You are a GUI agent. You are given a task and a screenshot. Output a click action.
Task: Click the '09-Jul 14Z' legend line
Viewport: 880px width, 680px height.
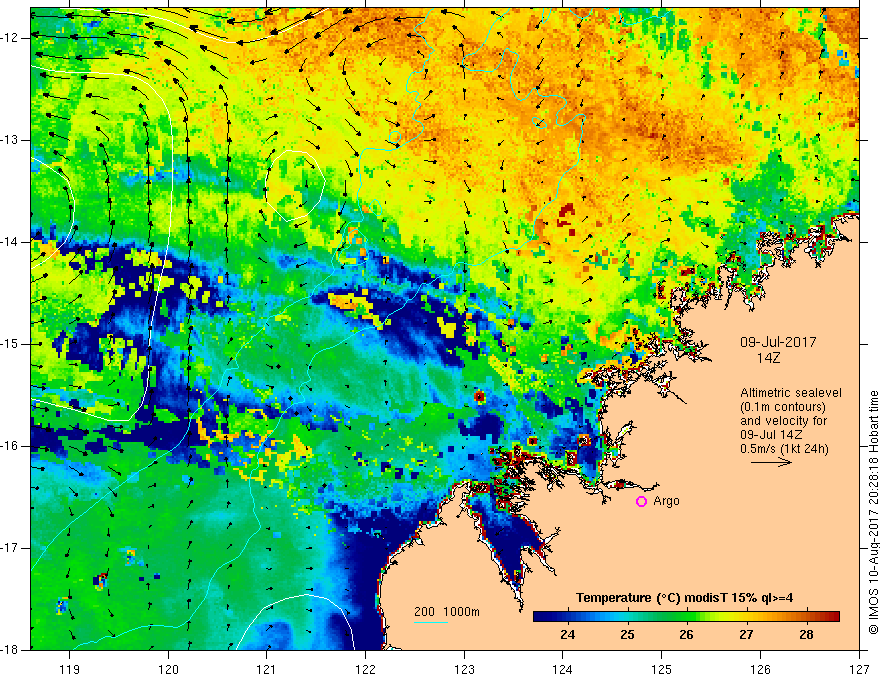(771, 435)
